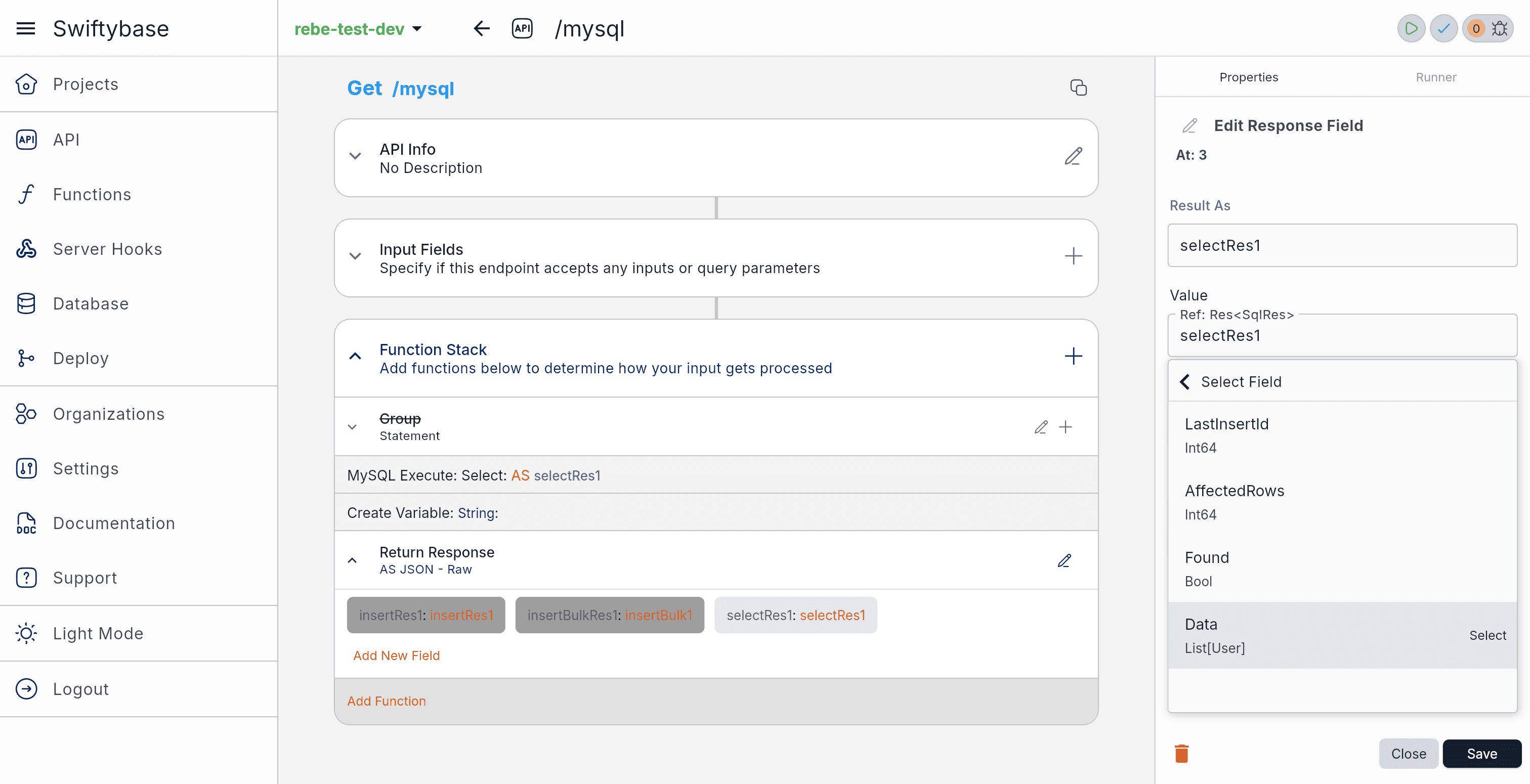Click the API badge icon beside /mysql
This screenshot has width=1530, height=784.
pos(522,28)
